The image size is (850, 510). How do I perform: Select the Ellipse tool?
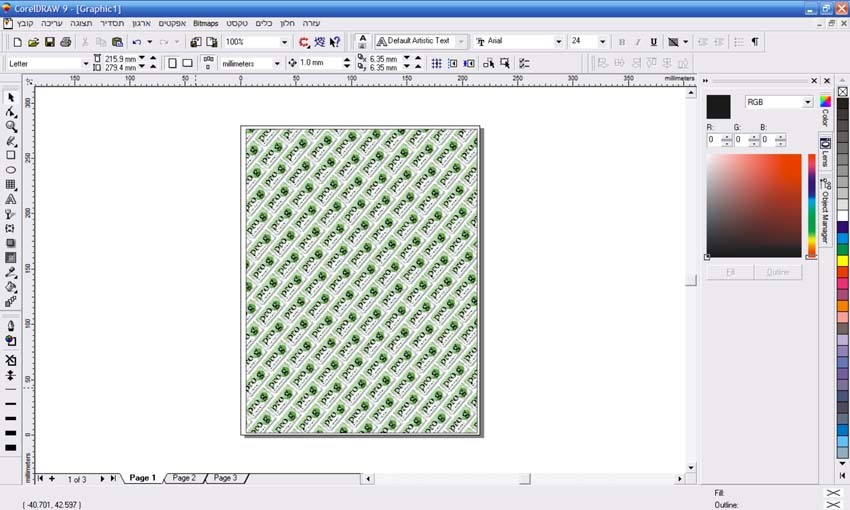pyautogui.click(x=10, y=170)
